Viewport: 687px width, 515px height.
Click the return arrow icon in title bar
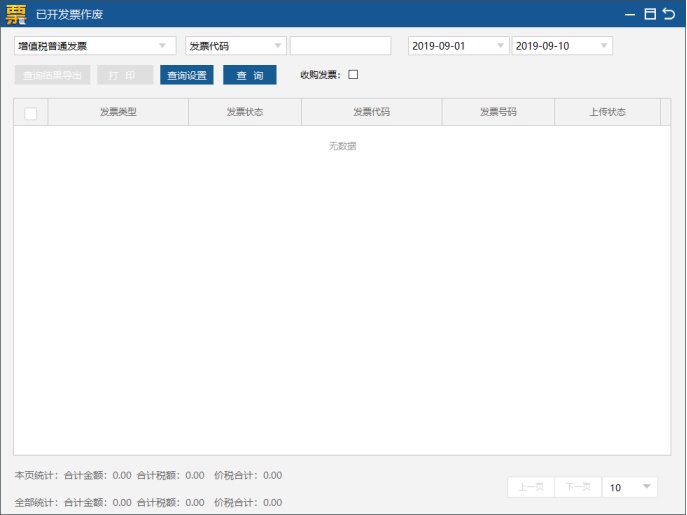(x=669, y=14)
